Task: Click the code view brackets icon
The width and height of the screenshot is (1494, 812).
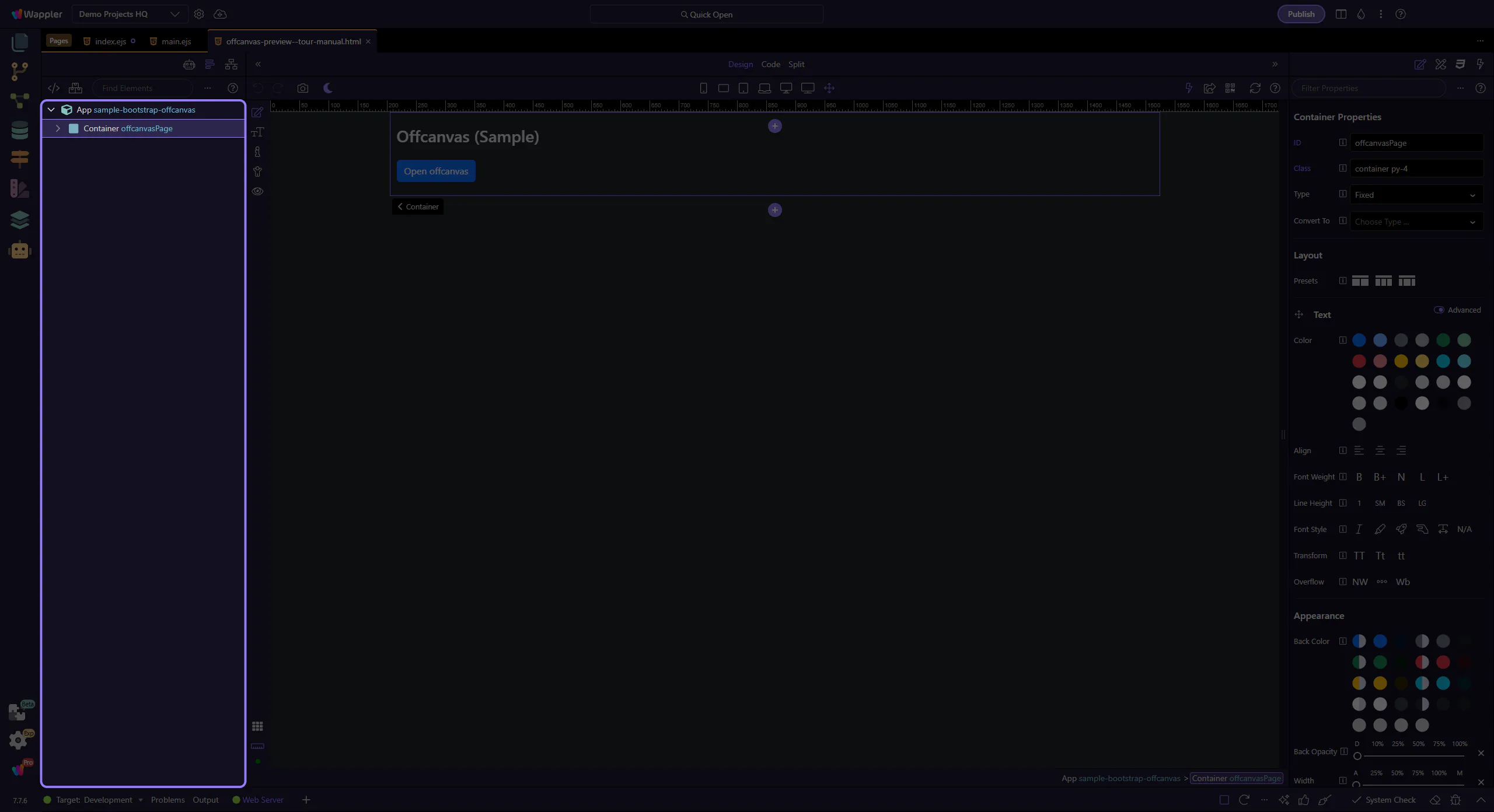Action: (54, 88)
